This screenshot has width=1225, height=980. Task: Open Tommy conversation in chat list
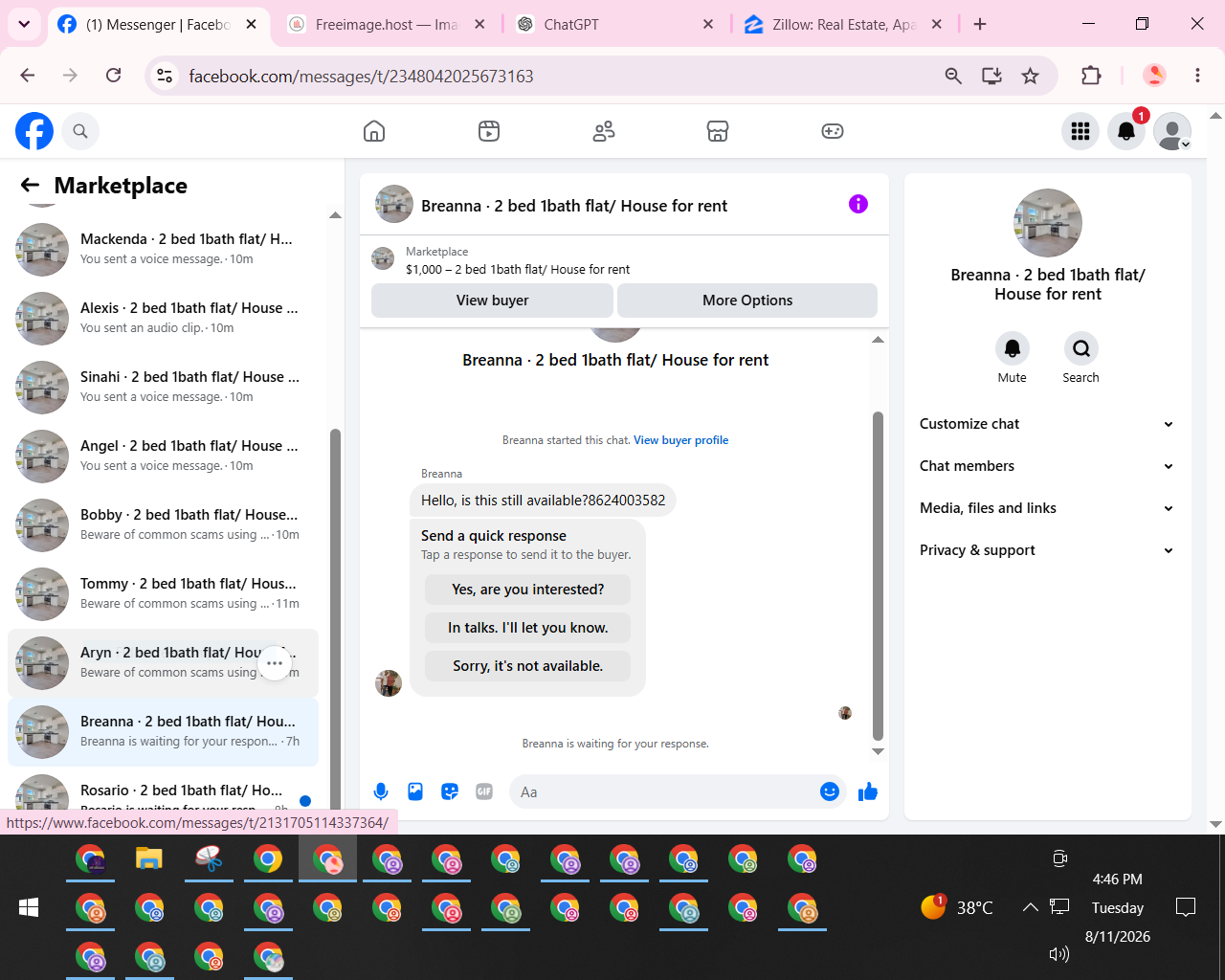coord(164,594)
